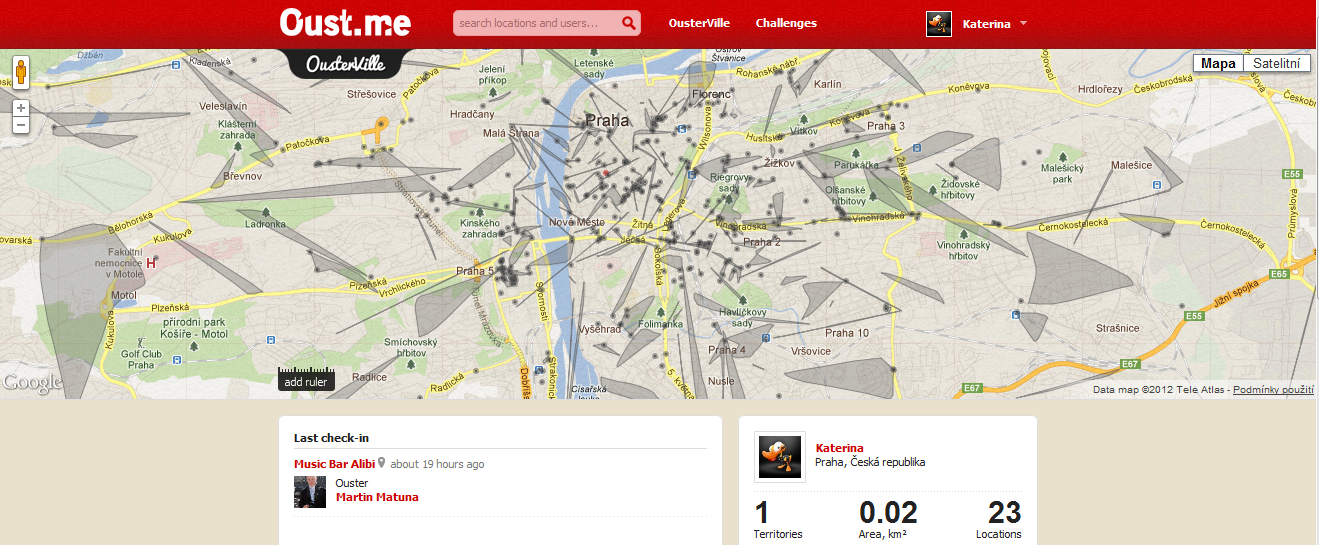Screen dimensions: 1319x545
Task: Click the E65 road sign on the map
Action: (1279, 274)
